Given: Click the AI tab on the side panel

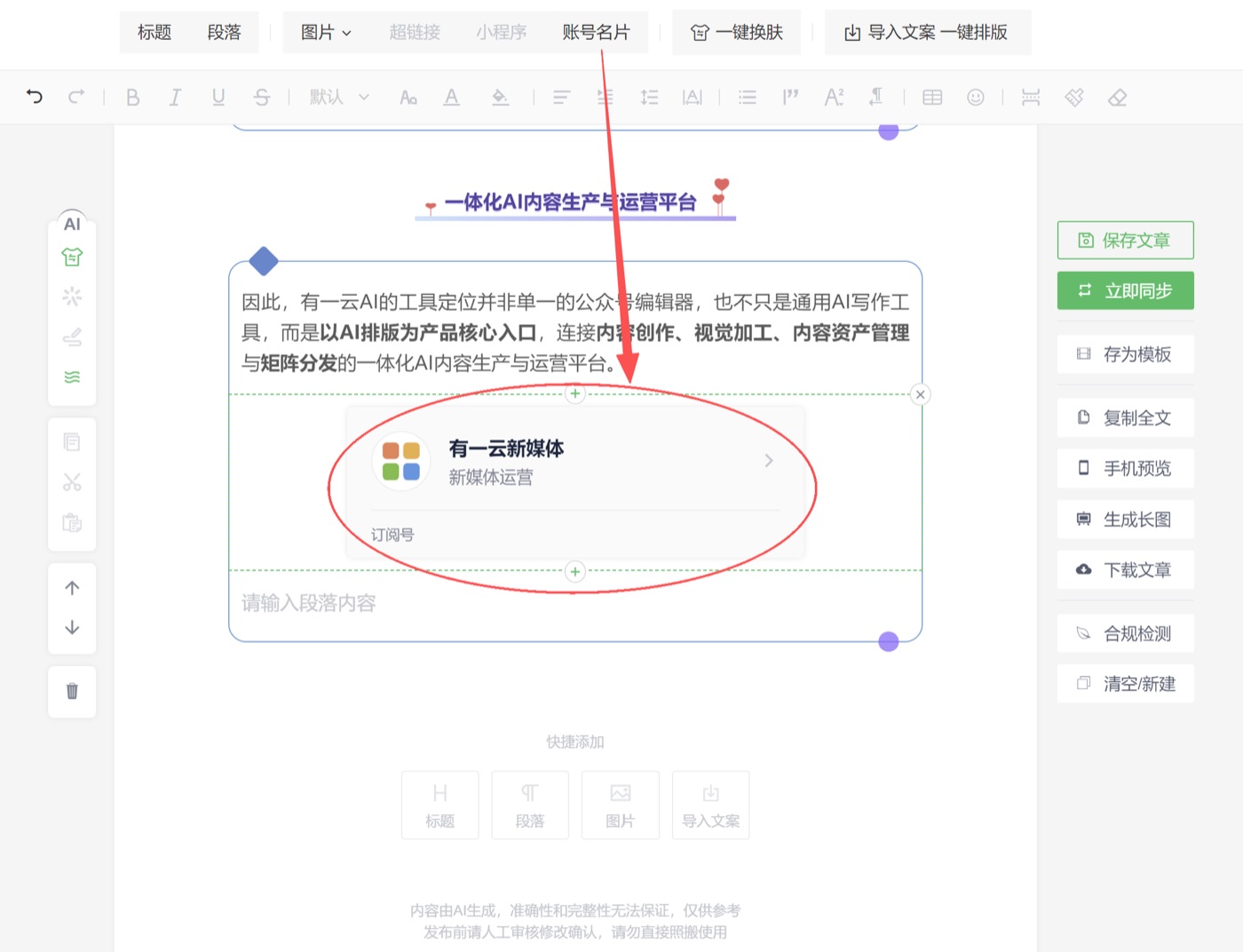Looking at the screenshot, I should click(72, 224).
